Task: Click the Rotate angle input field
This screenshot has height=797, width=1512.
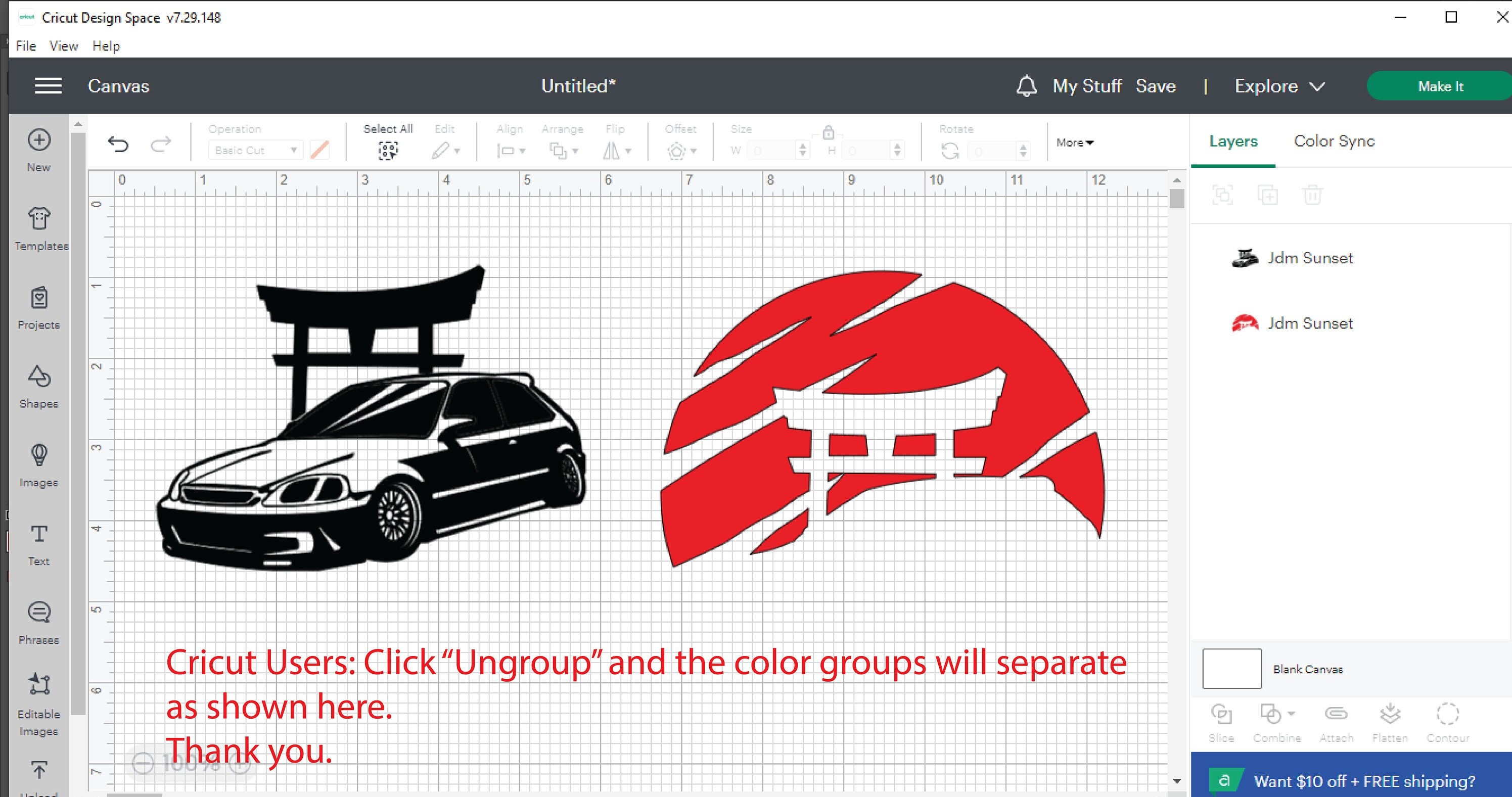Action: pyautogui.click(x=992, y=152)
